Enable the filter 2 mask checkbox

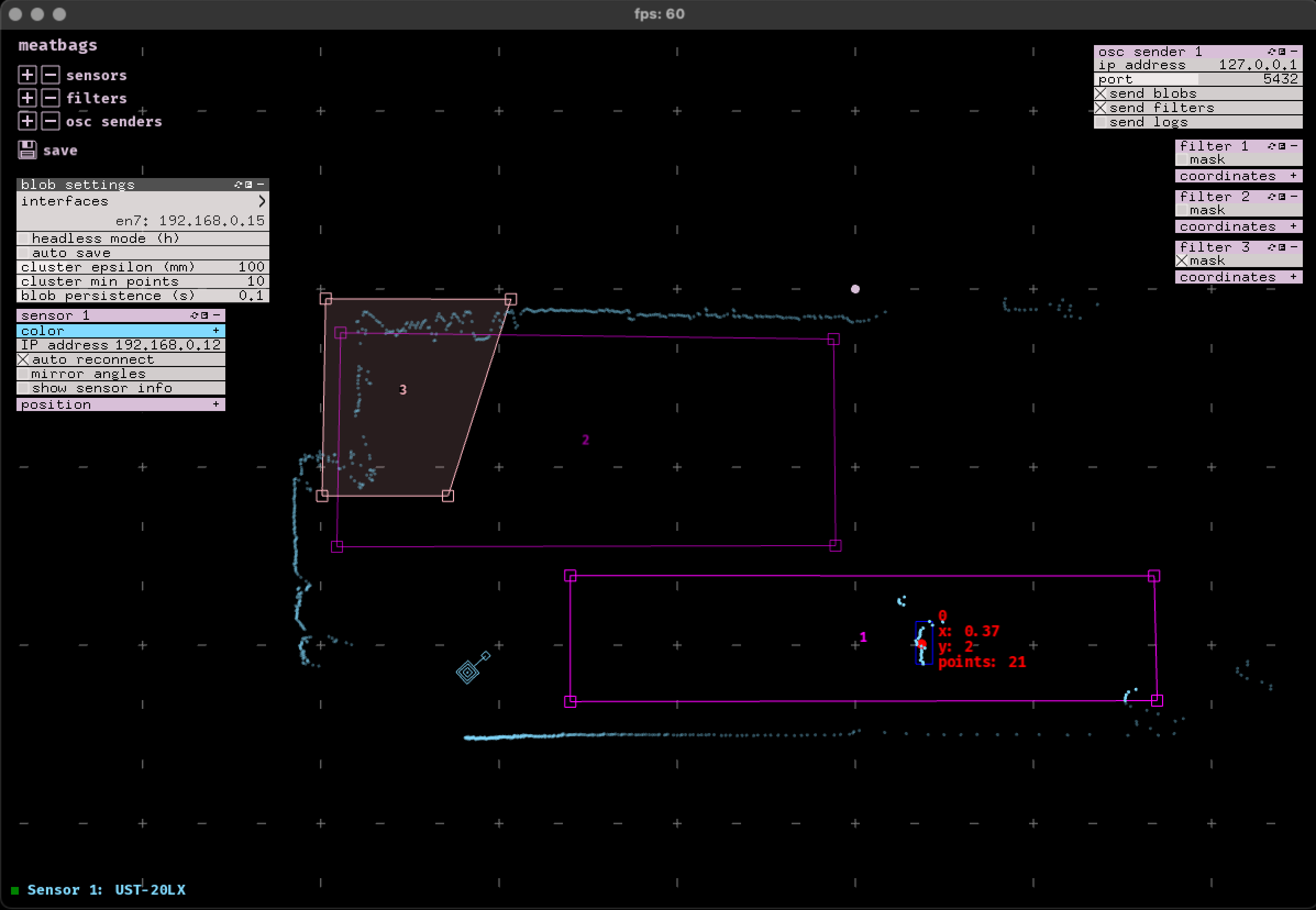click(x=1182, y=210)
